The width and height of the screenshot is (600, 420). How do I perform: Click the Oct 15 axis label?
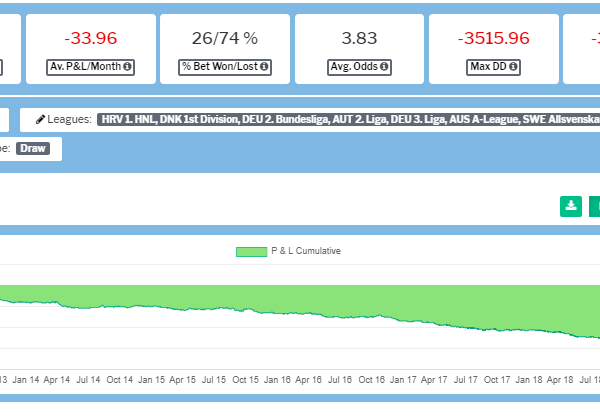pos(246,380)
